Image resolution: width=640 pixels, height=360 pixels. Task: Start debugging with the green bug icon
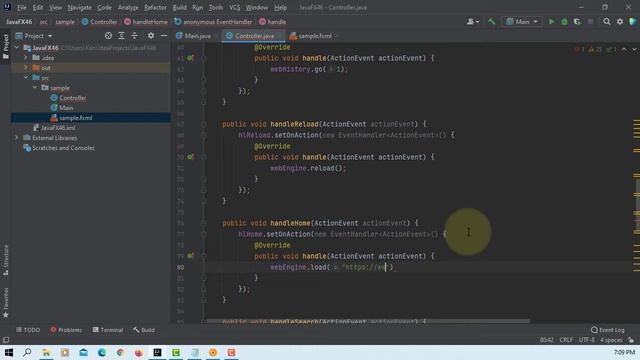(x=564, y=22)
